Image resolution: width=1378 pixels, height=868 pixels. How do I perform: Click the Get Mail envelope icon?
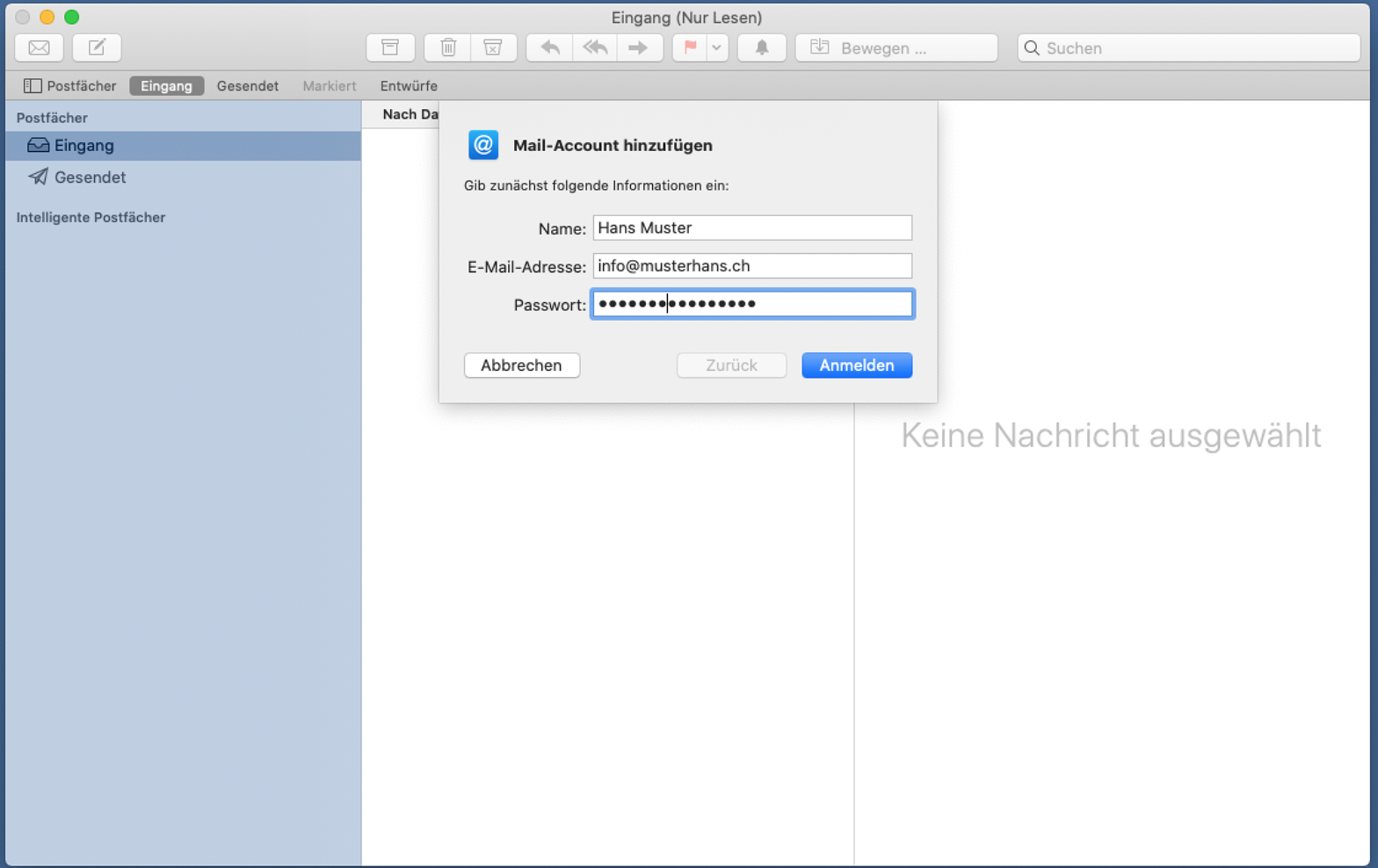point(39,47)
